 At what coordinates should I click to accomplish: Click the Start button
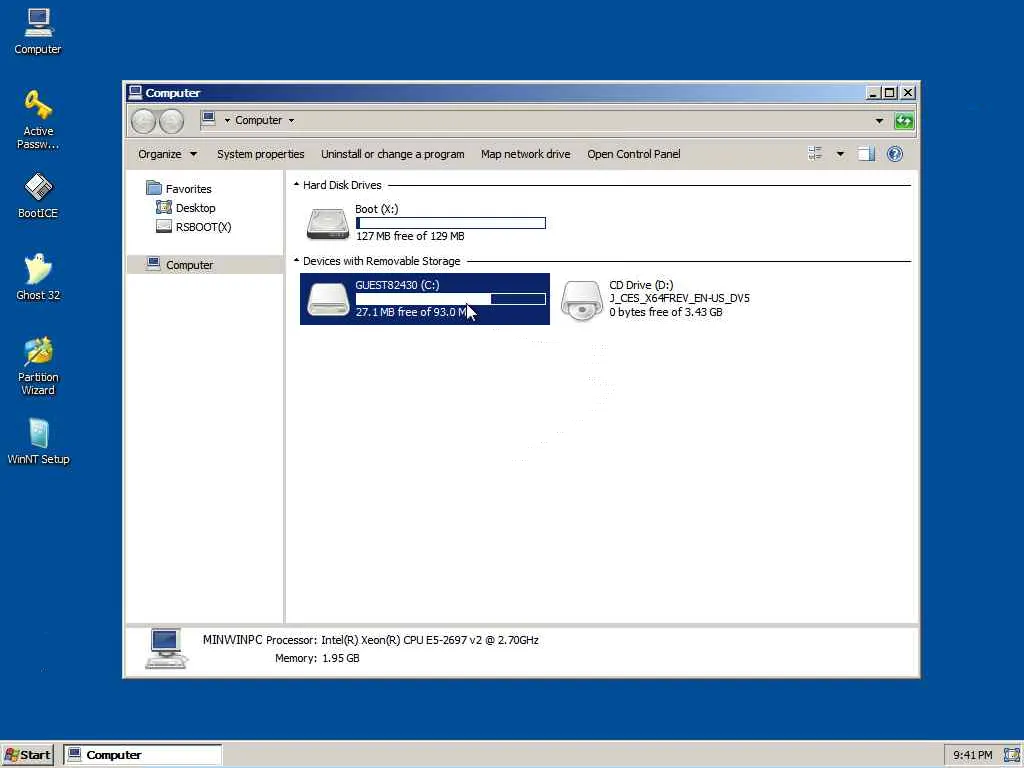click(x=27, y=755)
